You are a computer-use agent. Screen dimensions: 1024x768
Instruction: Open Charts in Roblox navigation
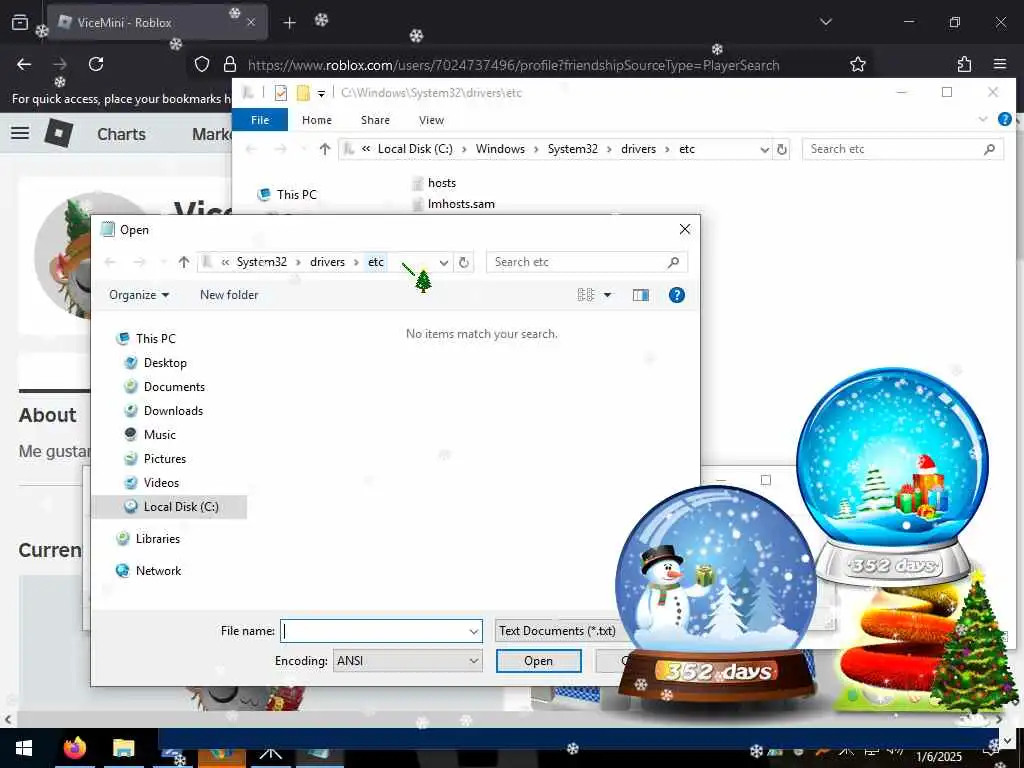[121, 134]
